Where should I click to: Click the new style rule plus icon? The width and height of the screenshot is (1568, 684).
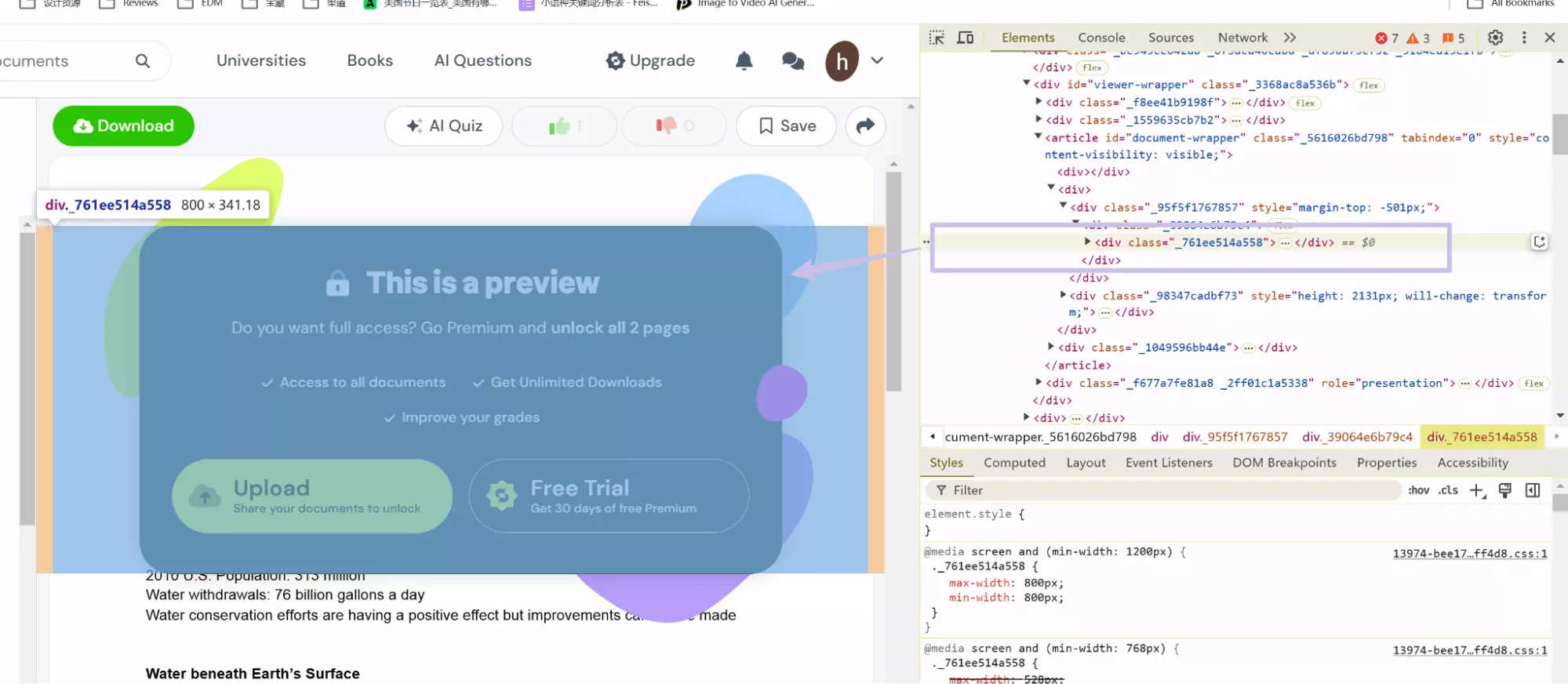[1477, 490]
